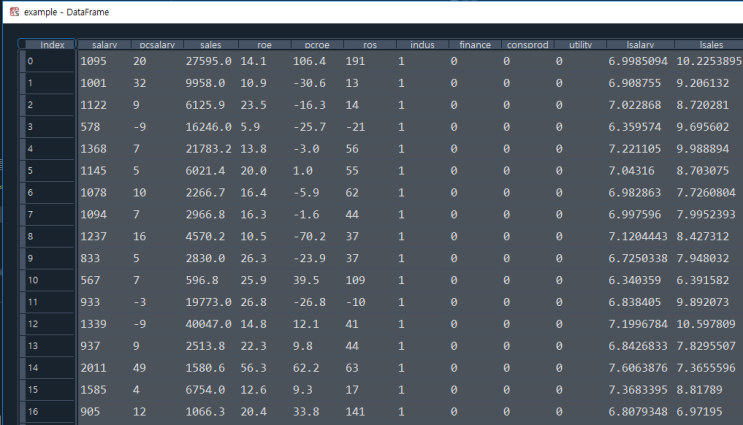The image size is (743, 425).
Task: Click the salary column header
Action: 104,44
